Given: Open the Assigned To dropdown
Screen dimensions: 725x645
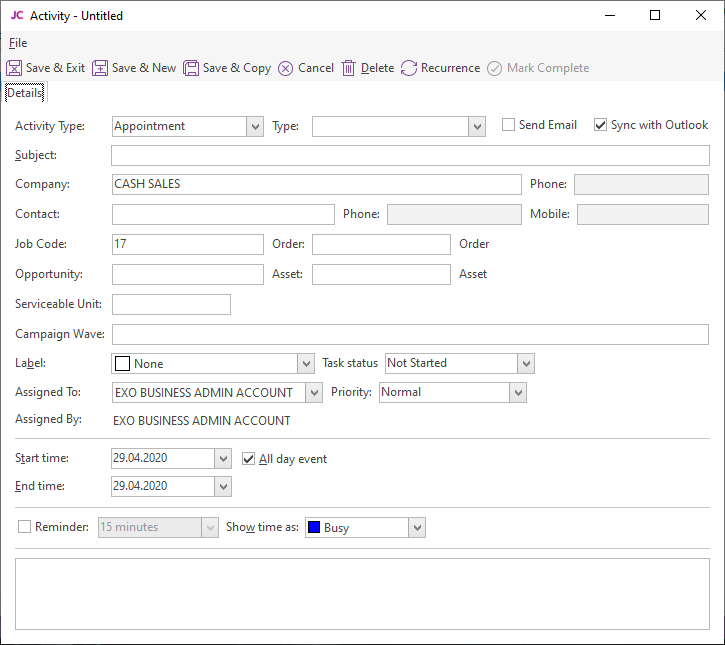Looking at the screenshot, I should [x=314, y=393].
